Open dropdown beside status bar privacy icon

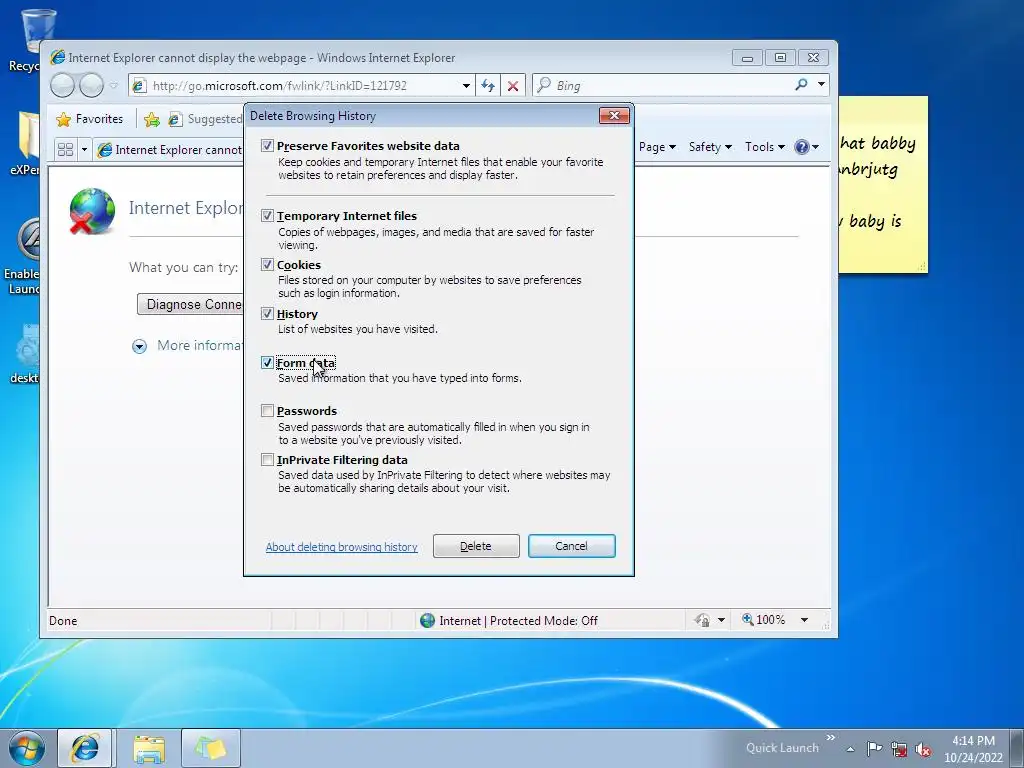(721, 620)
